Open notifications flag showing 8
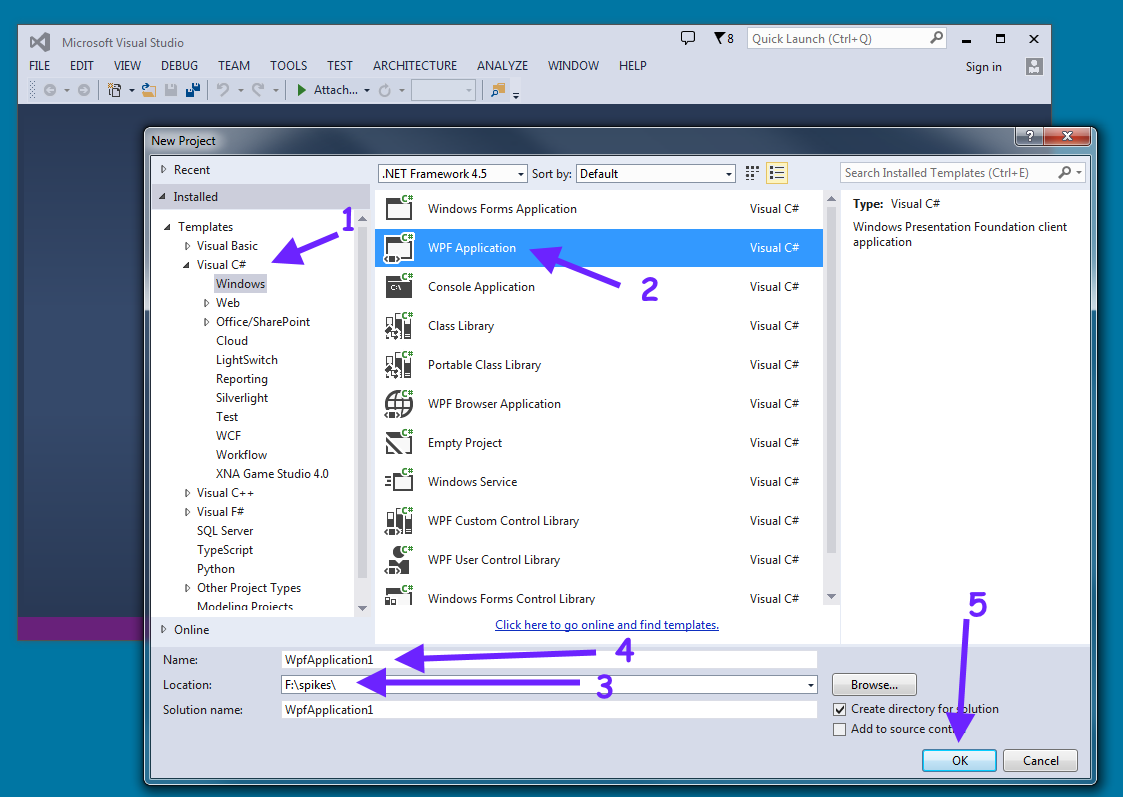1123x797 pixels. click(x=723, y=38)
